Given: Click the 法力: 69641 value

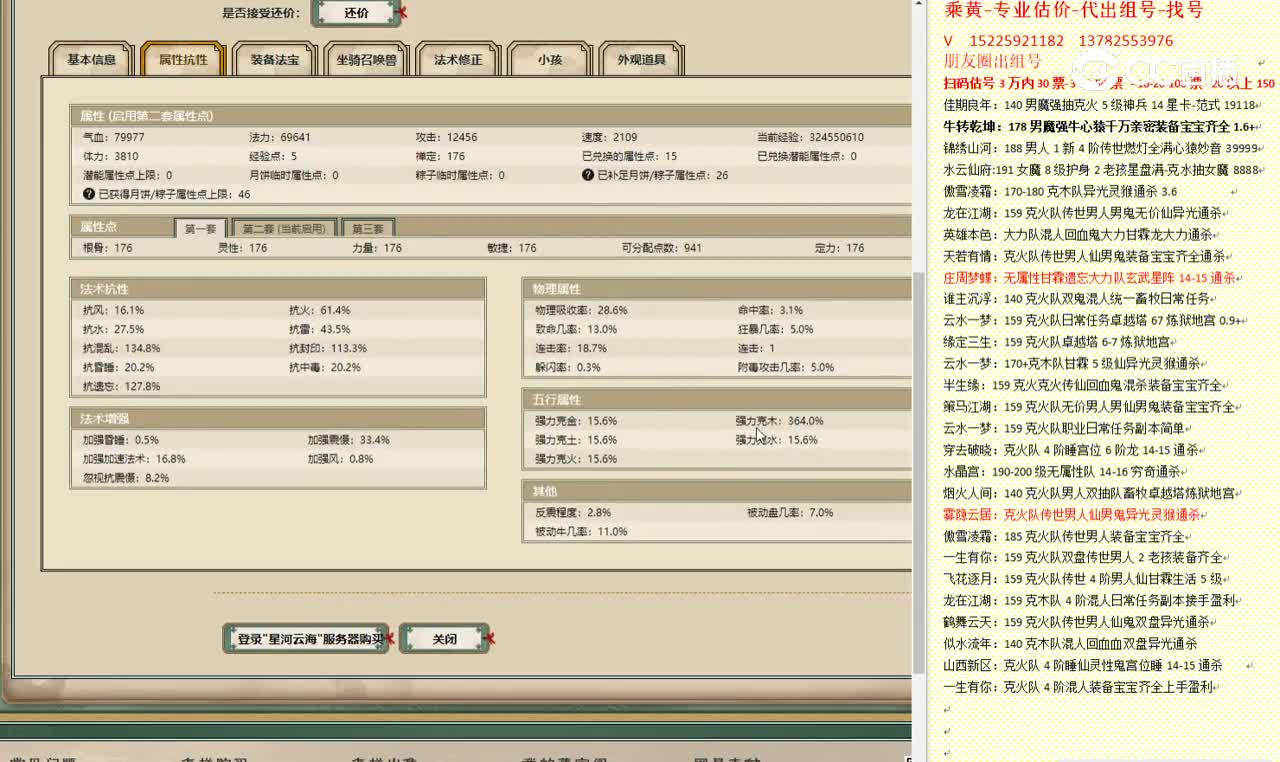Looking at the screenshot, I should 279,137.
